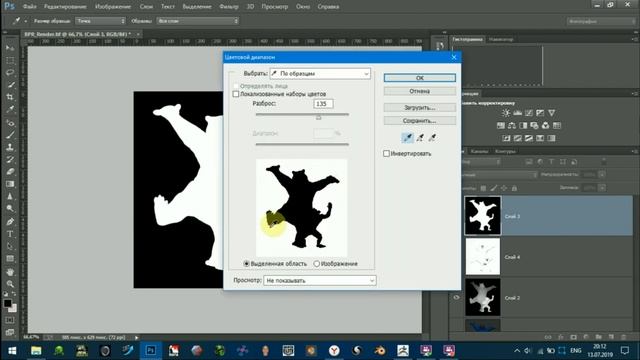640x360 pixels.
Task: Select the Hand tool
Action: [x=10, y=272]
